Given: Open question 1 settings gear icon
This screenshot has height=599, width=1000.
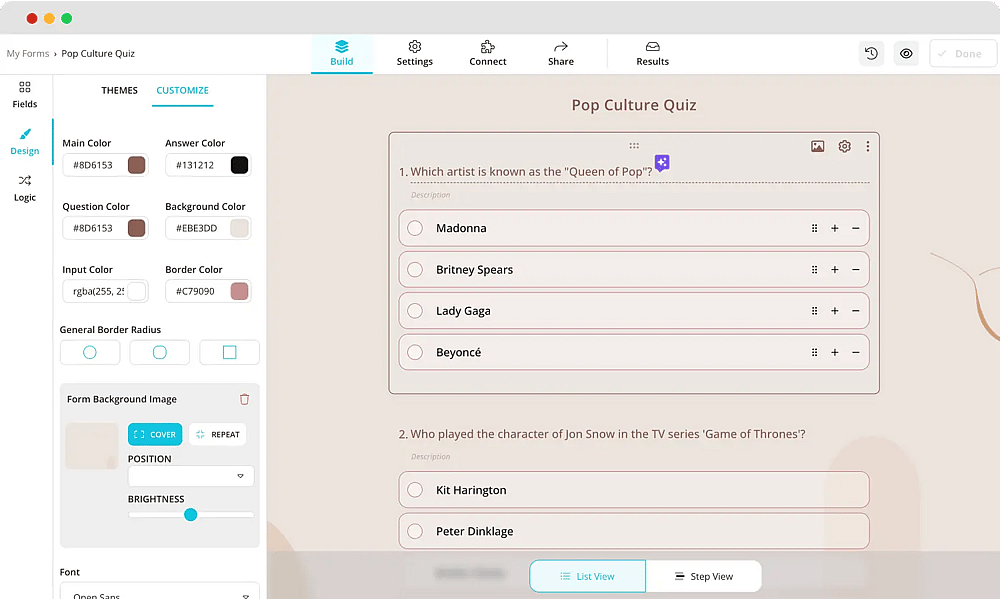Looking at the screenshot, I should [844, 146].
